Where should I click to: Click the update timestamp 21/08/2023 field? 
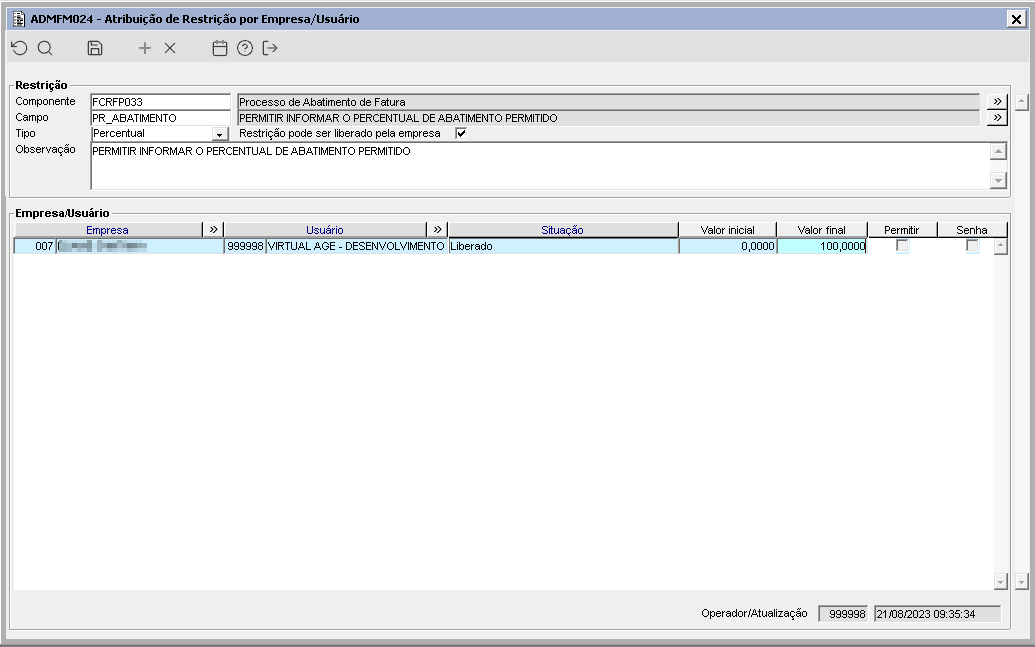tap(937, 614)
